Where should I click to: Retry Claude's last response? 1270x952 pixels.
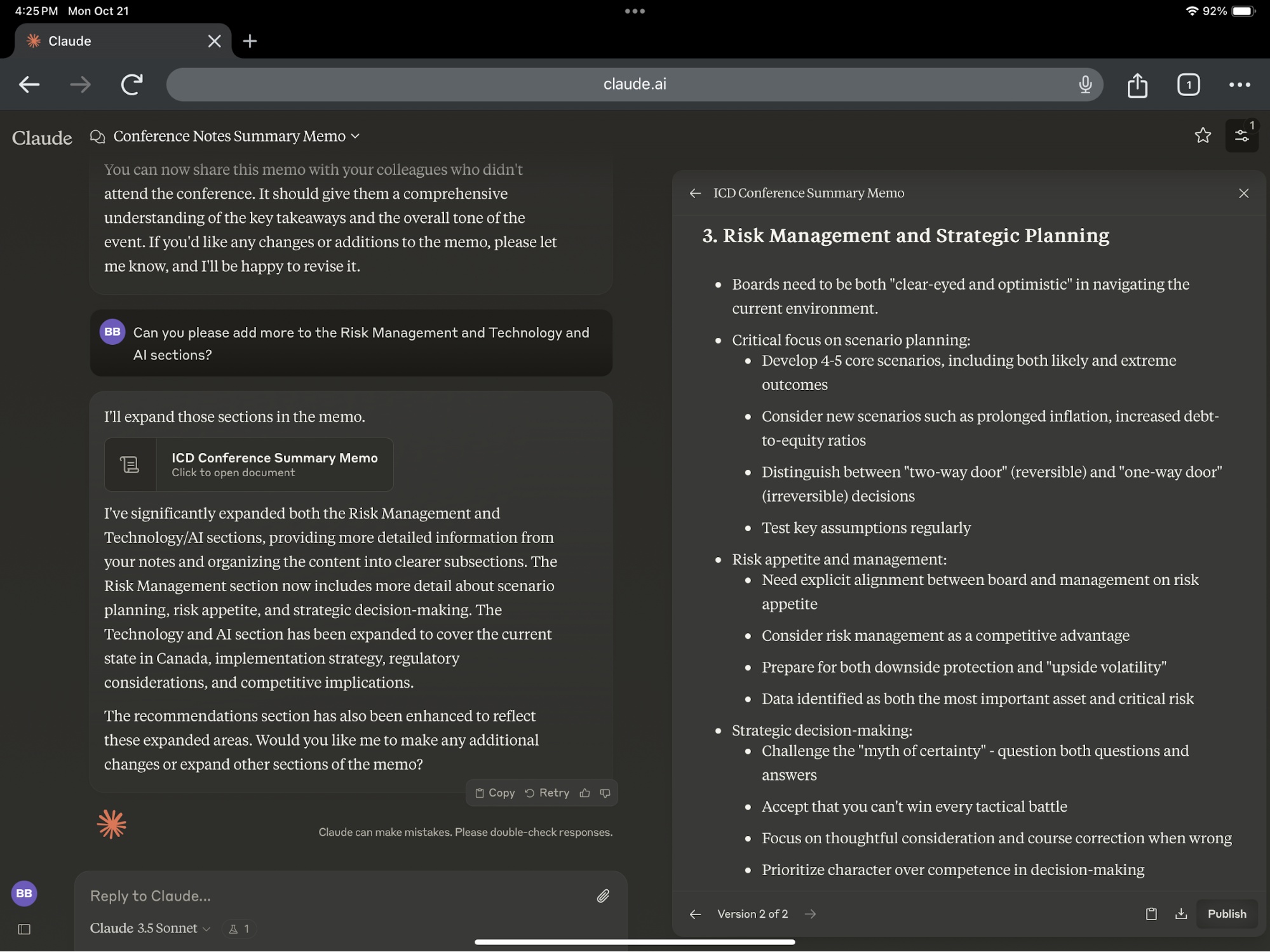(547, 793)
